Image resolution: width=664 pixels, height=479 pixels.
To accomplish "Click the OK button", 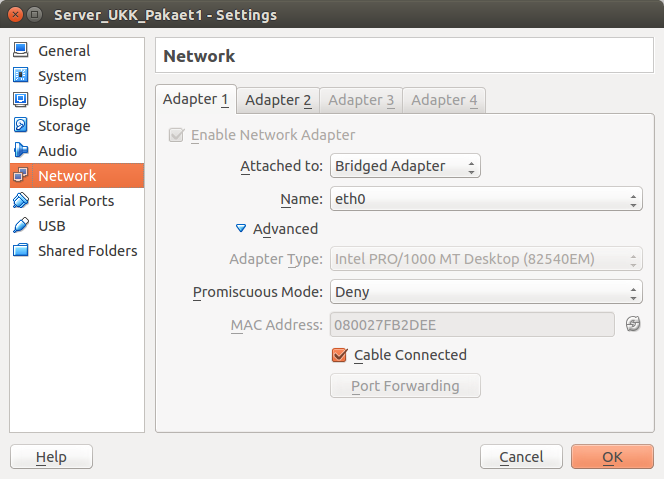I will [x=612, y=457].
